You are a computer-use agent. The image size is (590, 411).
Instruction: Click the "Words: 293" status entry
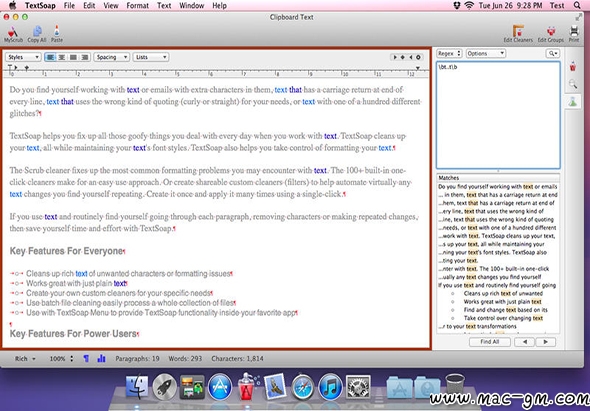(185, 359)
